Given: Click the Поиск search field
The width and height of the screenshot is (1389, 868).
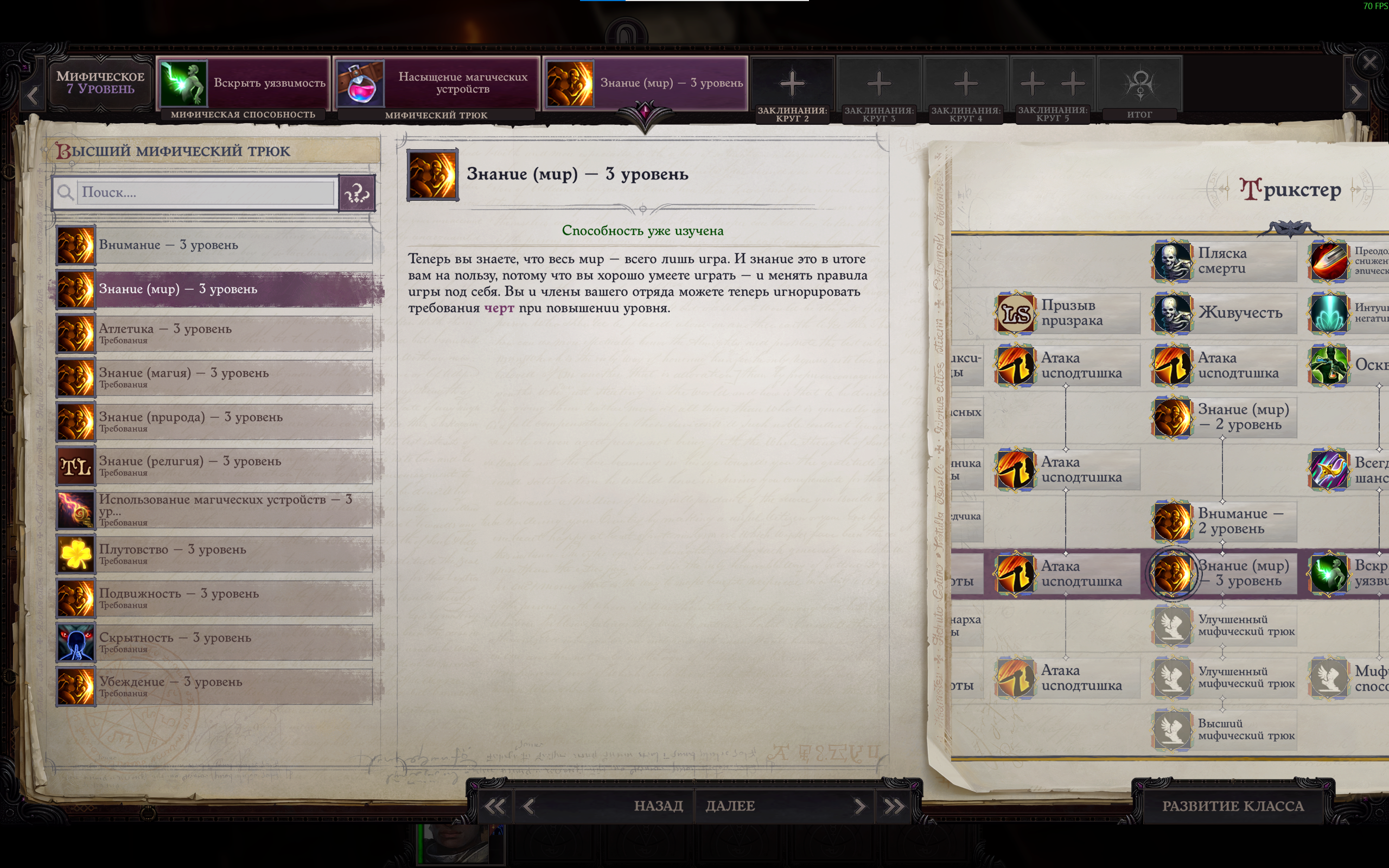Looking at the screenshot, I should [206, 192].
